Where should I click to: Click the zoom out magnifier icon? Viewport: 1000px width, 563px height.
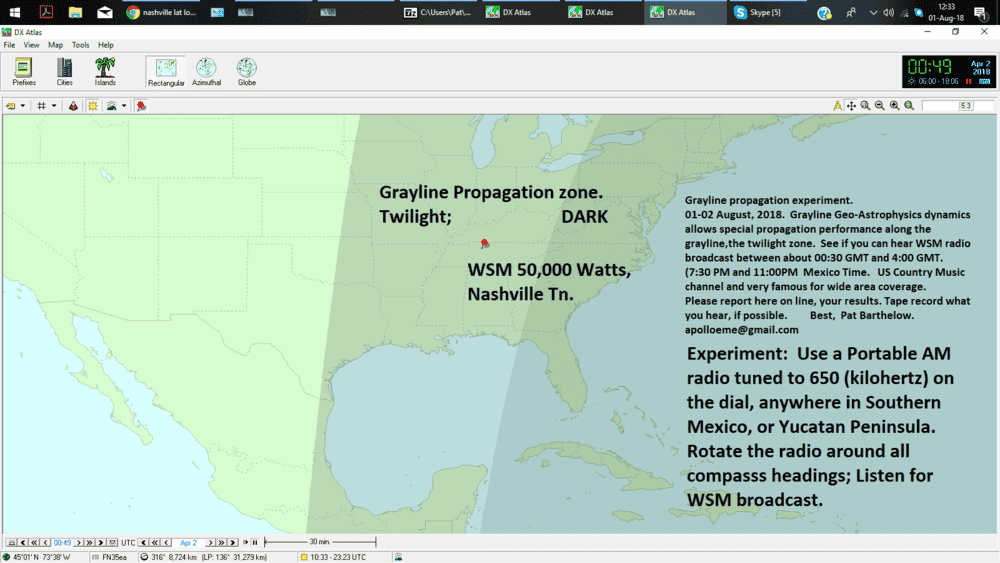pos(879,106)
